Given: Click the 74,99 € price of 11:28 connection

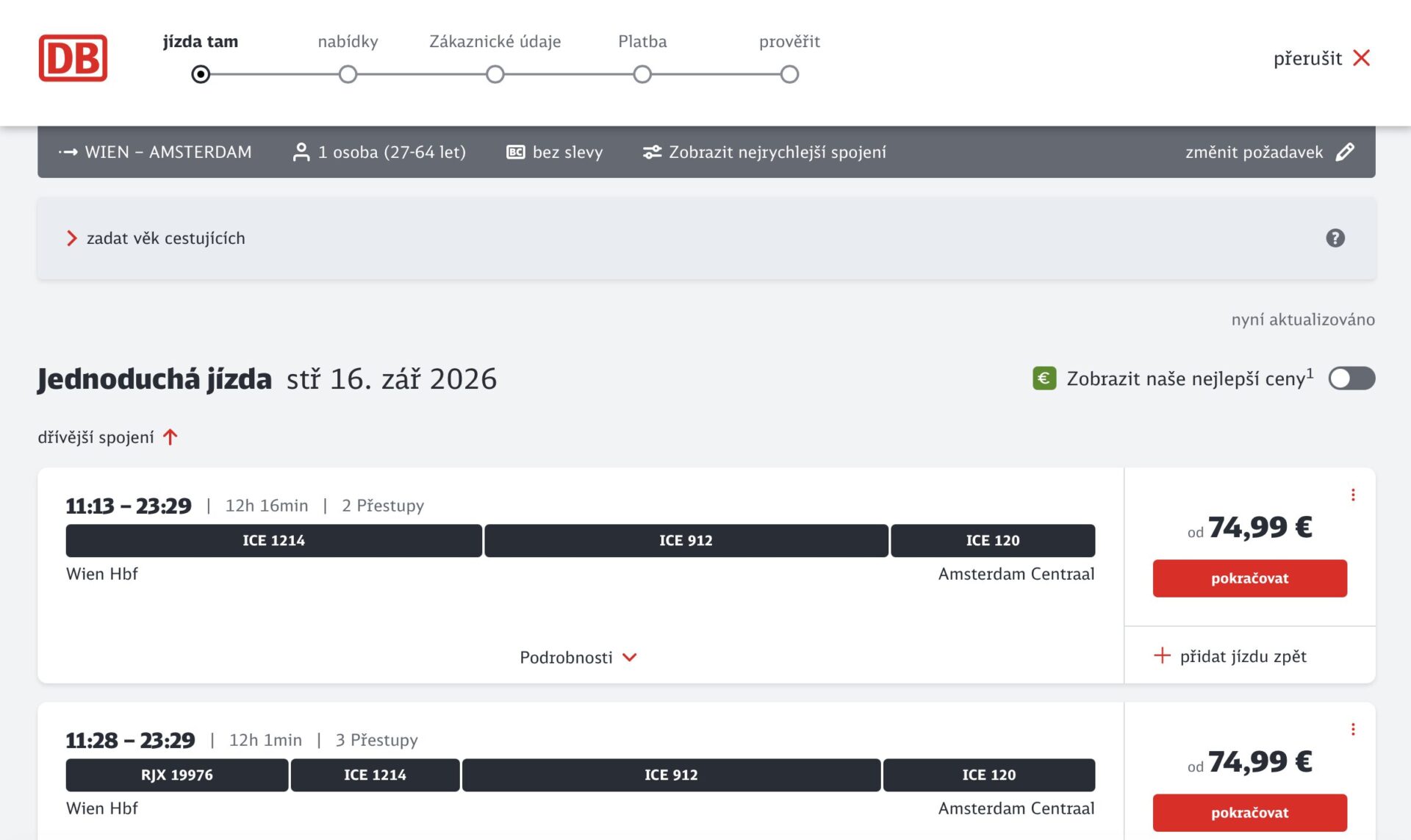Looking at the screenshot, I should [1260, 762].
